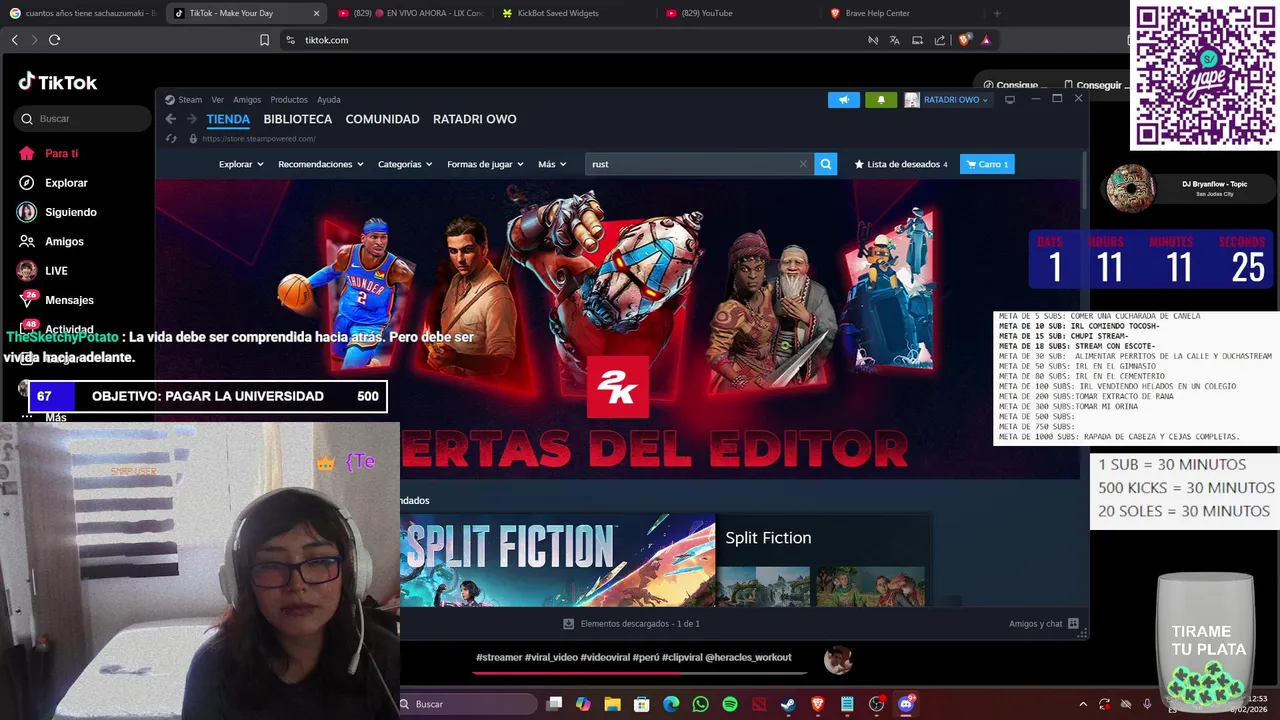
Task: Click Steam page refresh icon
Action: point(171,139)
